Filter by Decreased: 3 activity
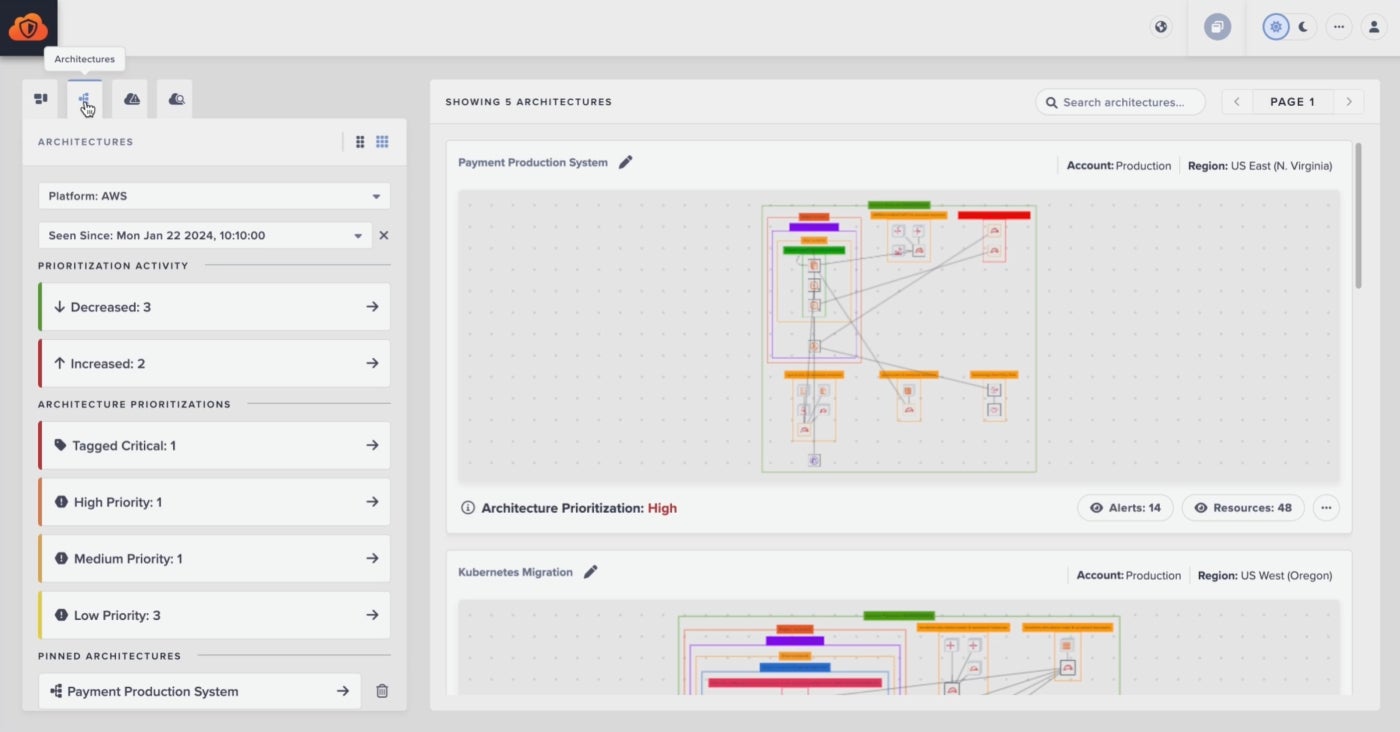1400x732 pixels. 214,307
